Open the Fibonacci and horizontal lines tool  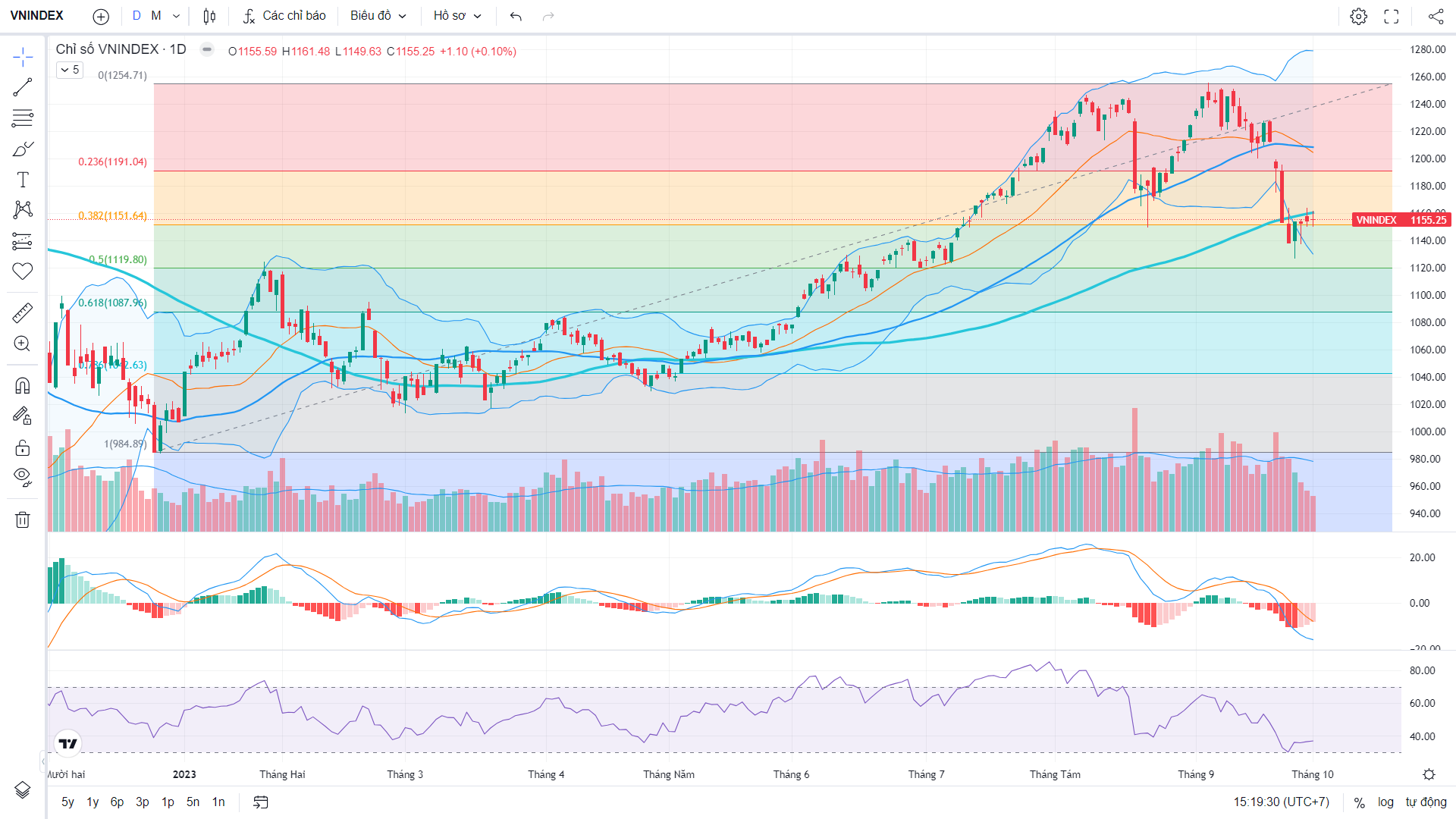coord(23,118)
